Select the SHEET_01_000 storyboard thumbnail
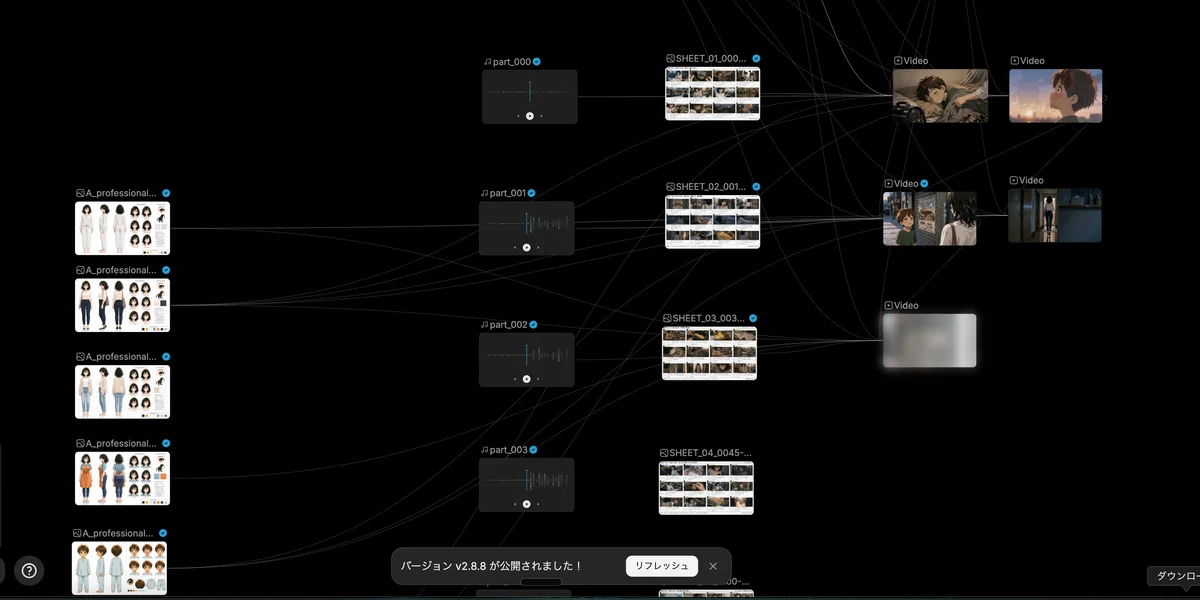 click(x=713, y=94)
